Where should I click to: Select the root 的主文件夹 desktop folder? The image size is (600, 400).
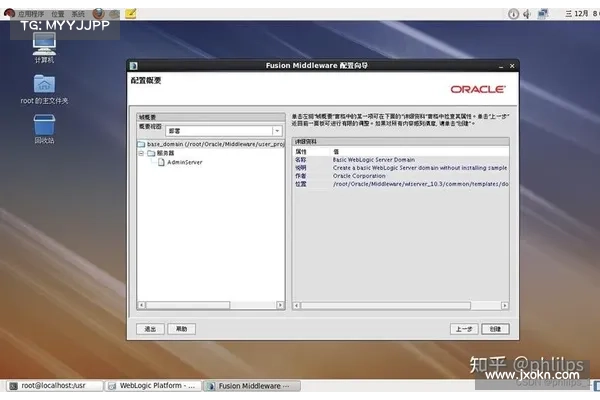[44, 90]
